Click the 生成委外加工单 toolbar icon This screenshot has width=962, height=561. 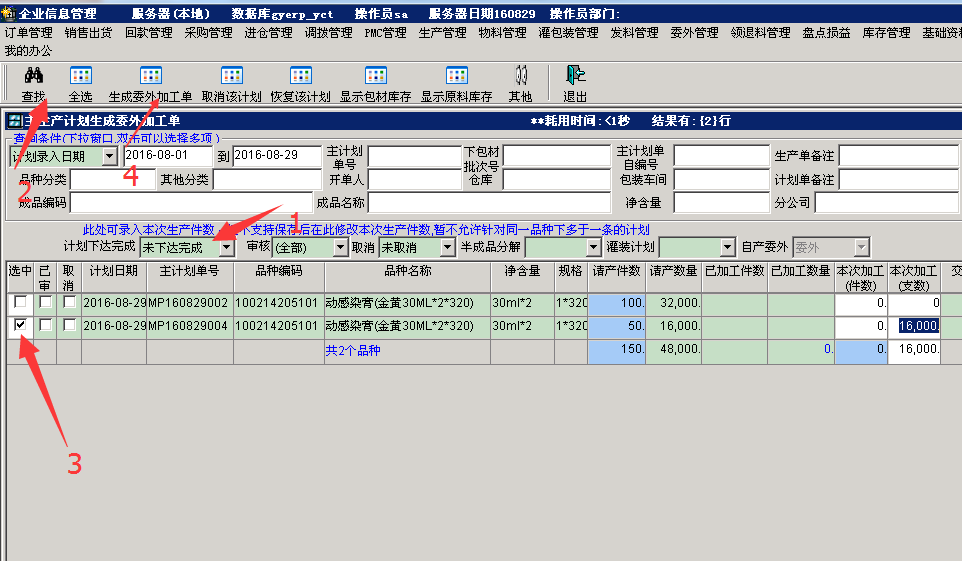point(150,77)
